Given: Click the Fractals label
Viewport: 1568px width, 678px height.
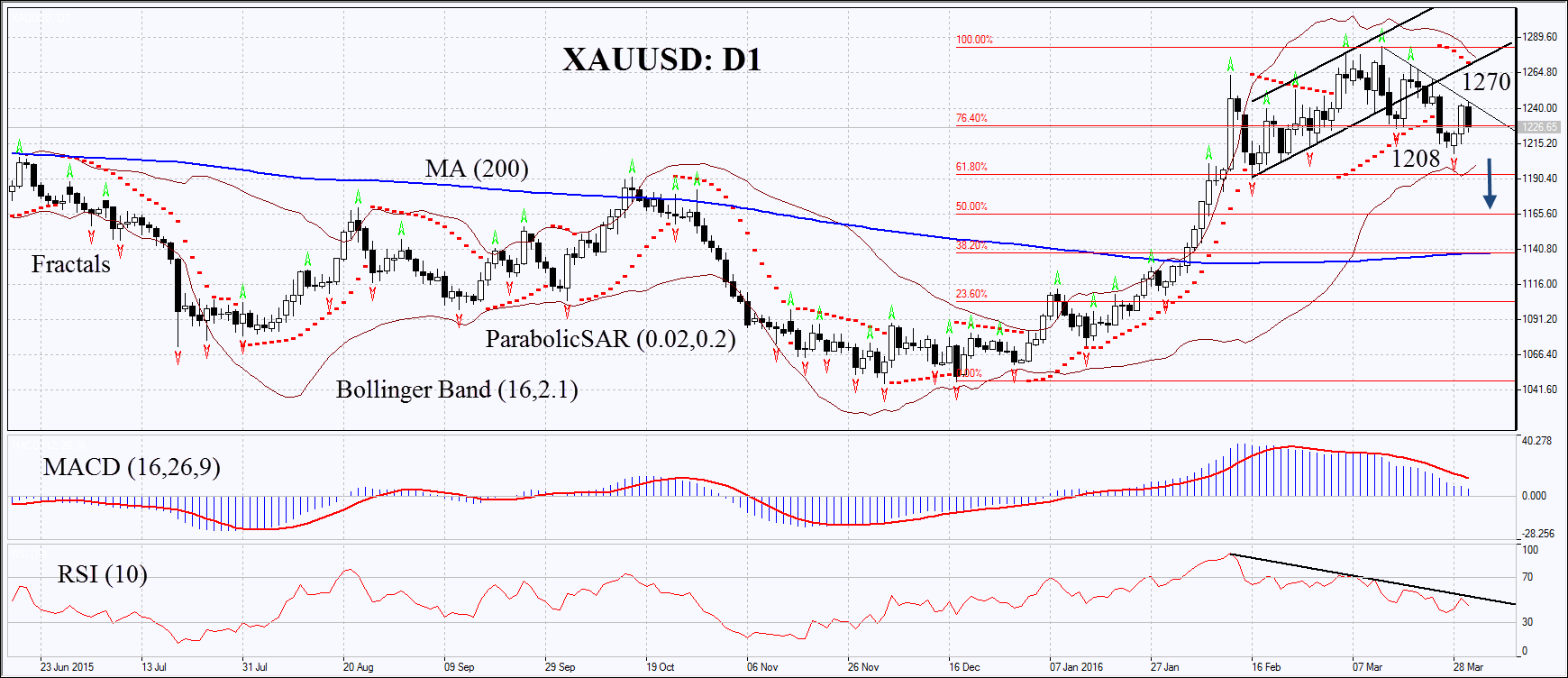Looking at the screenshot, I should 71,264.
